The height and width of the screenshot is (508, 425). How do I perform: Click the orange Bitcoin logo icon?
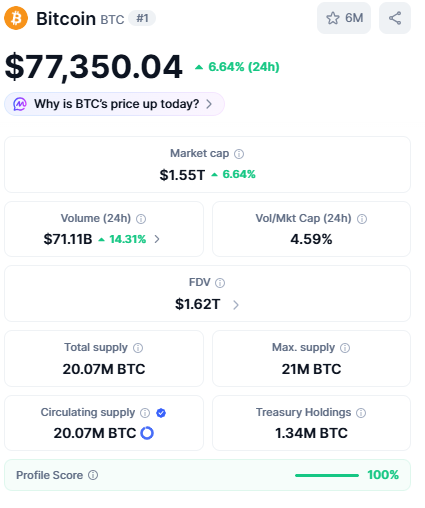16,18
